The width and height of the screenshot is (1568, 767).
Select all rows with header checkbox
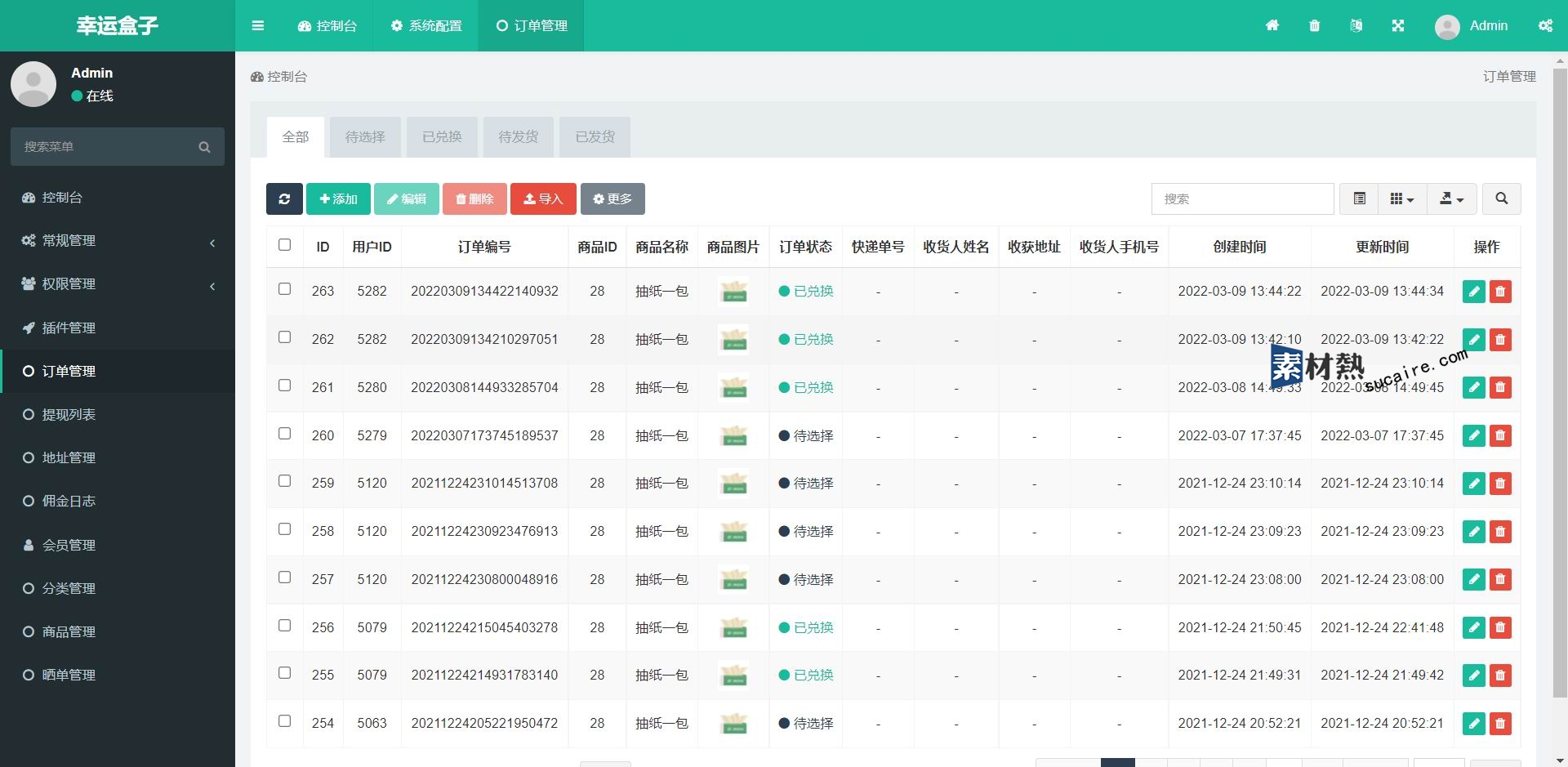point(284,244)
